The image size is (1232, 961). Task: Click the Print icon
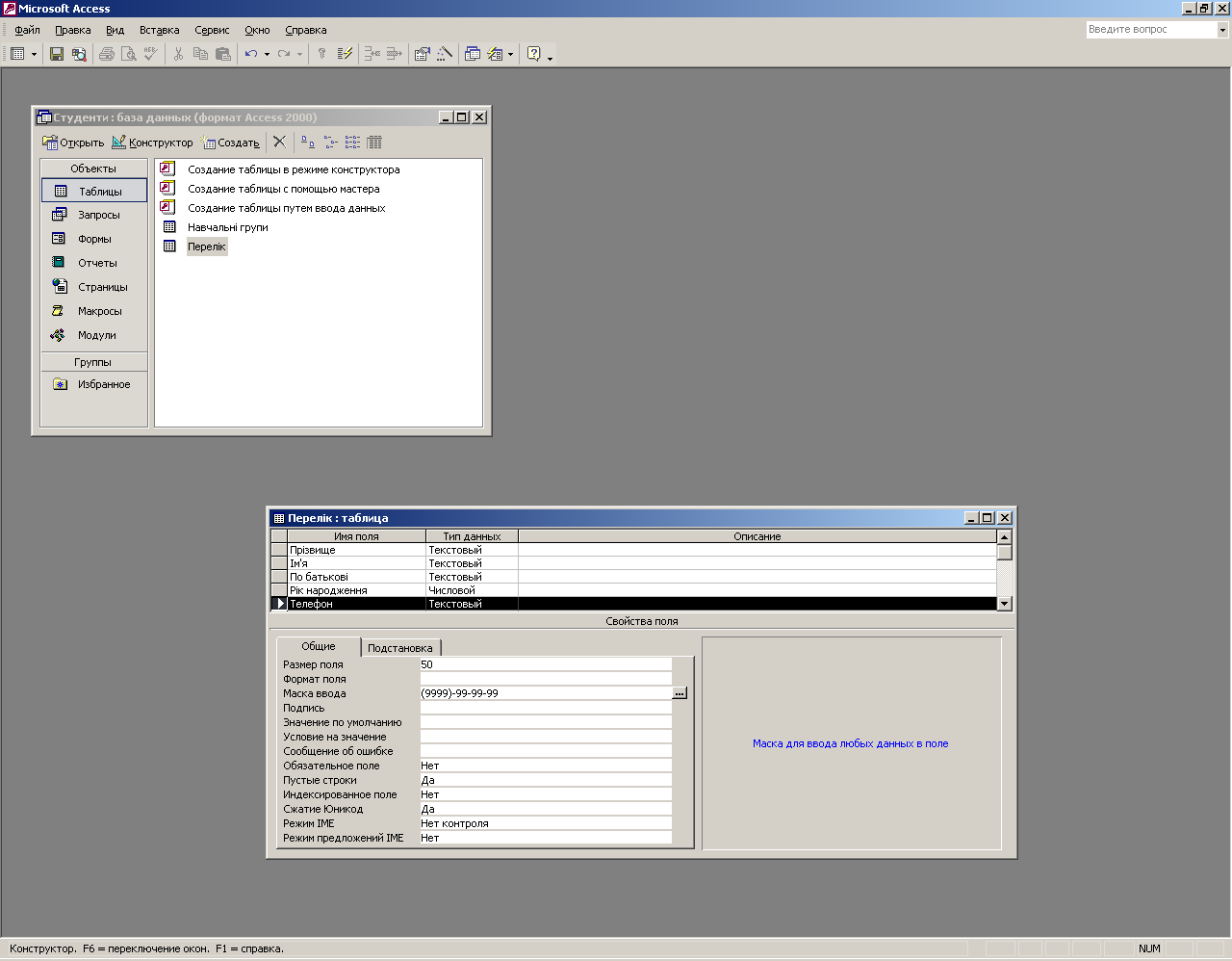[107, 54]
